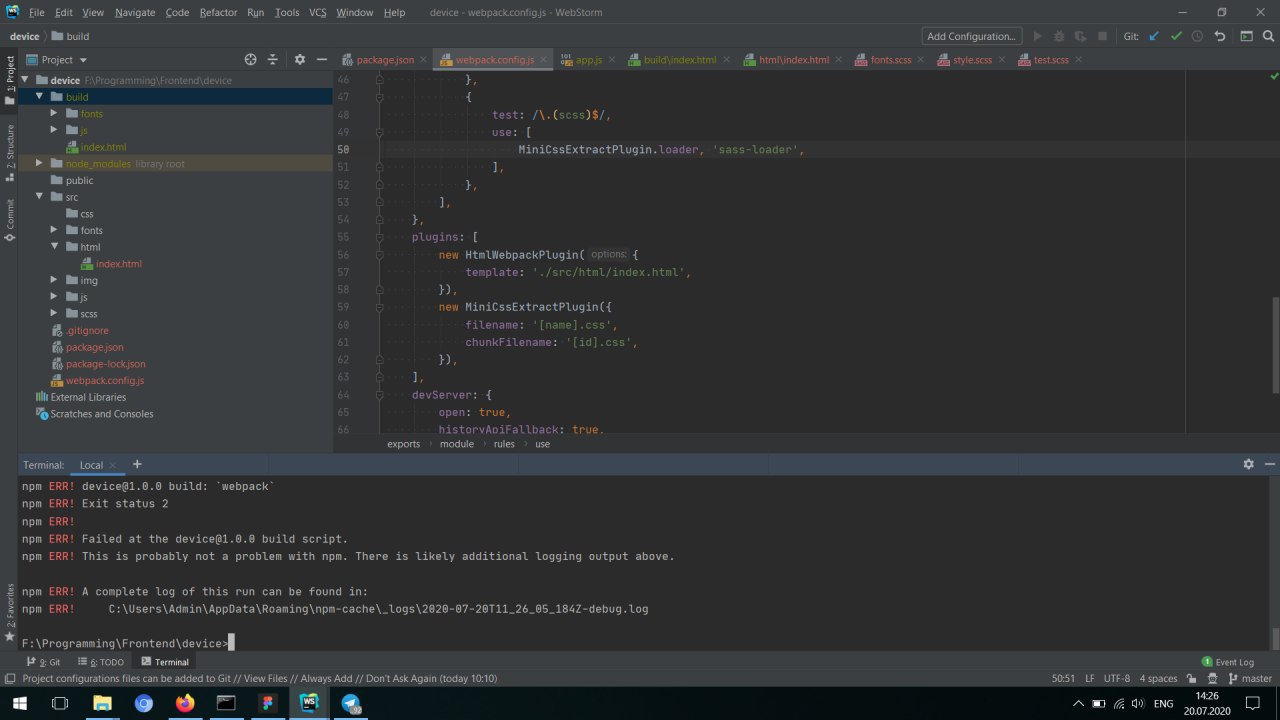
Task: Open the Commit tool window stripe
Action: tap(9, 220)
